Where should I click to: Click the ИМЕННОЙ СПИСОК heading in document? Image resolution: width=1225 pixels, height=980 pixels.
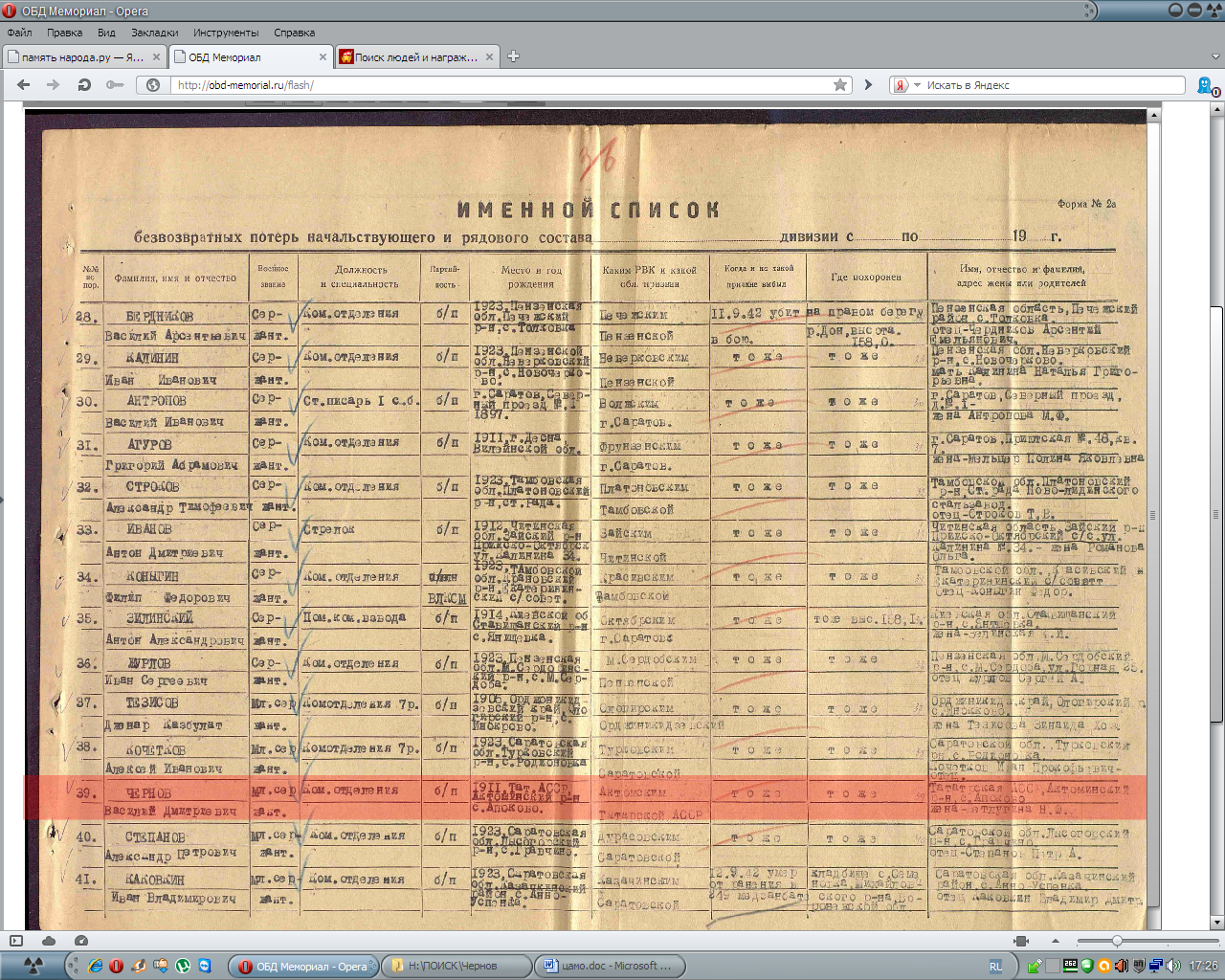click(x=588, y=210)
